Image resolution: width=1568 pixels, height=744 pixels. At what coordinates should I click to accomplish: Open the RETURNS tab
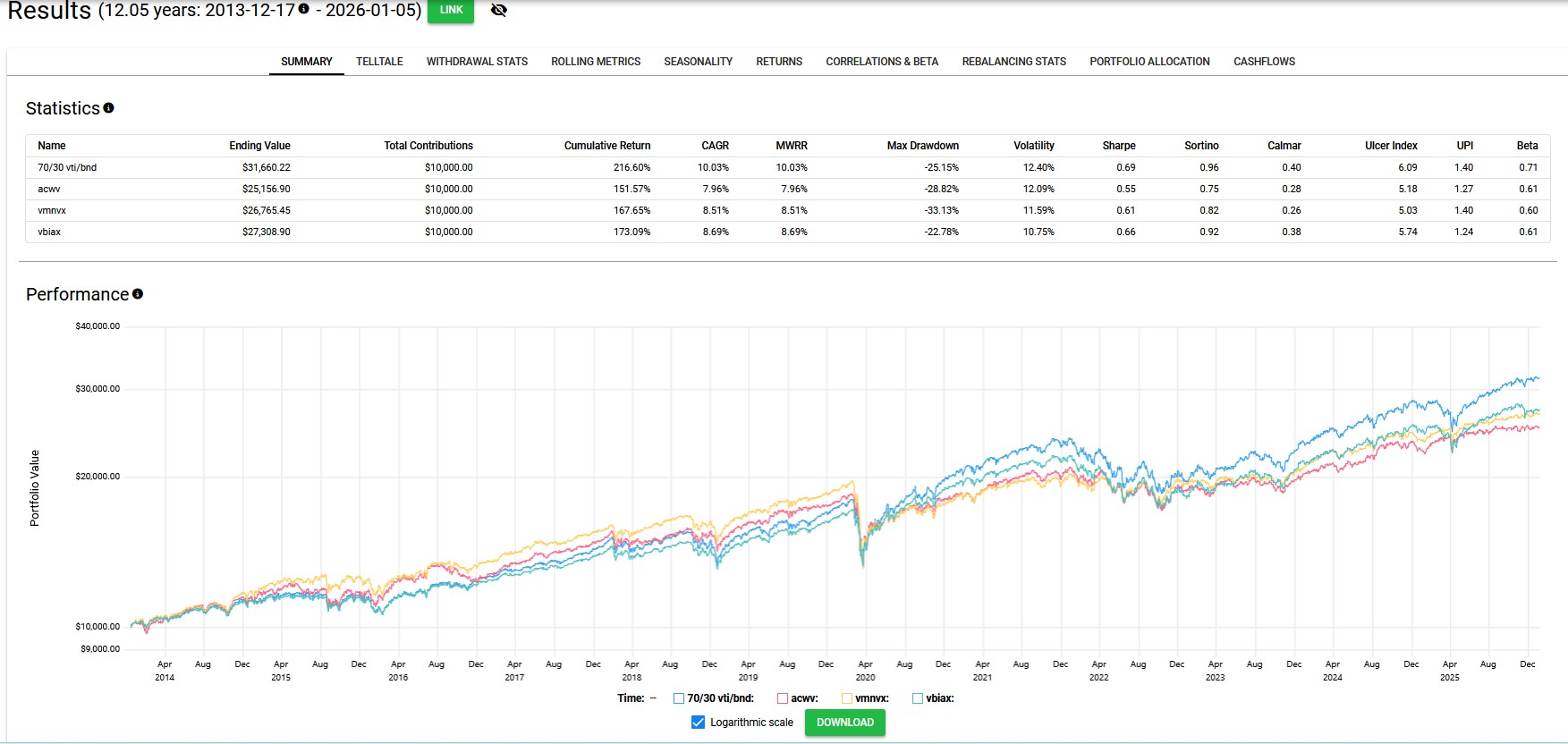[x=779, y=62]
